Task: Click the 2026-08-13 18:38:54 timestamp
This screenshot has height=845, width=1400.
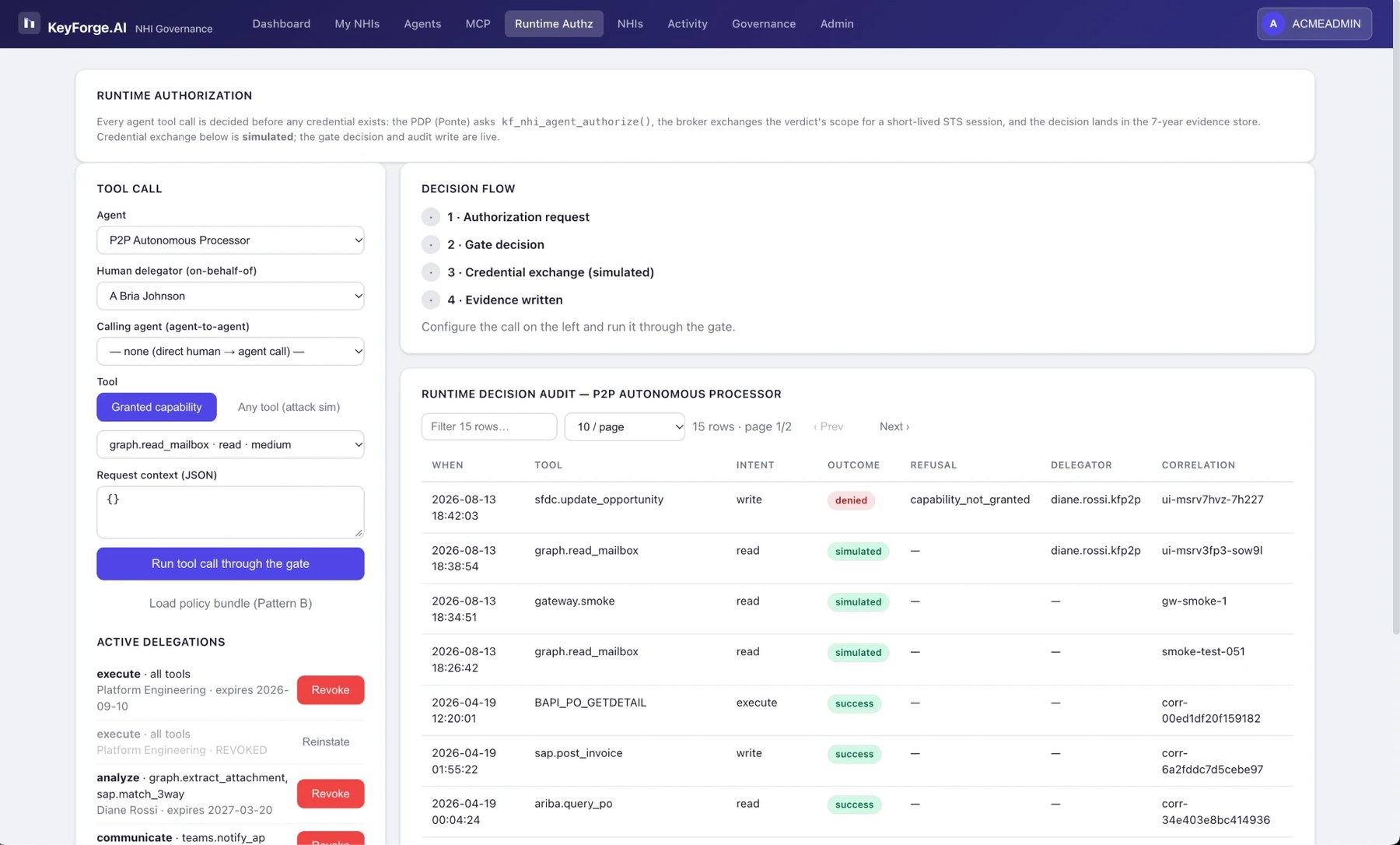Action: tap(464, 558)
